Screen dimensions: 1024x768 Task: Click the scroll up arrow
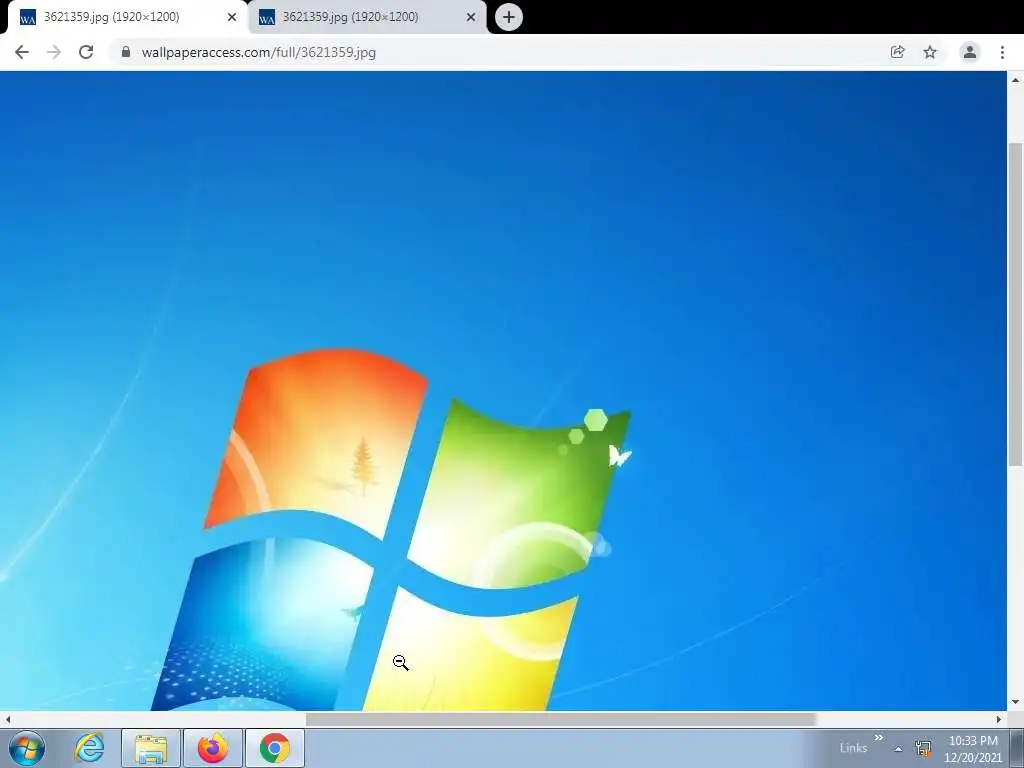tap(1016, 80)
